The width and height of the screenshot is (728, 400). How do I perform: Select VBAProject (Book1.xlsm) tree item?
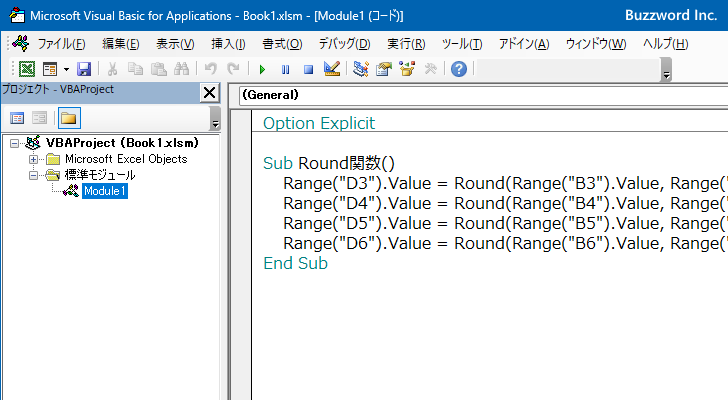pyautogui.click(x=122, y=143)
